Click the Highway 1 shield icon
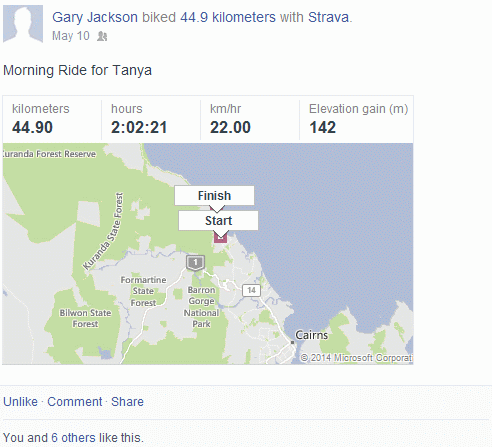 (195, 263)
